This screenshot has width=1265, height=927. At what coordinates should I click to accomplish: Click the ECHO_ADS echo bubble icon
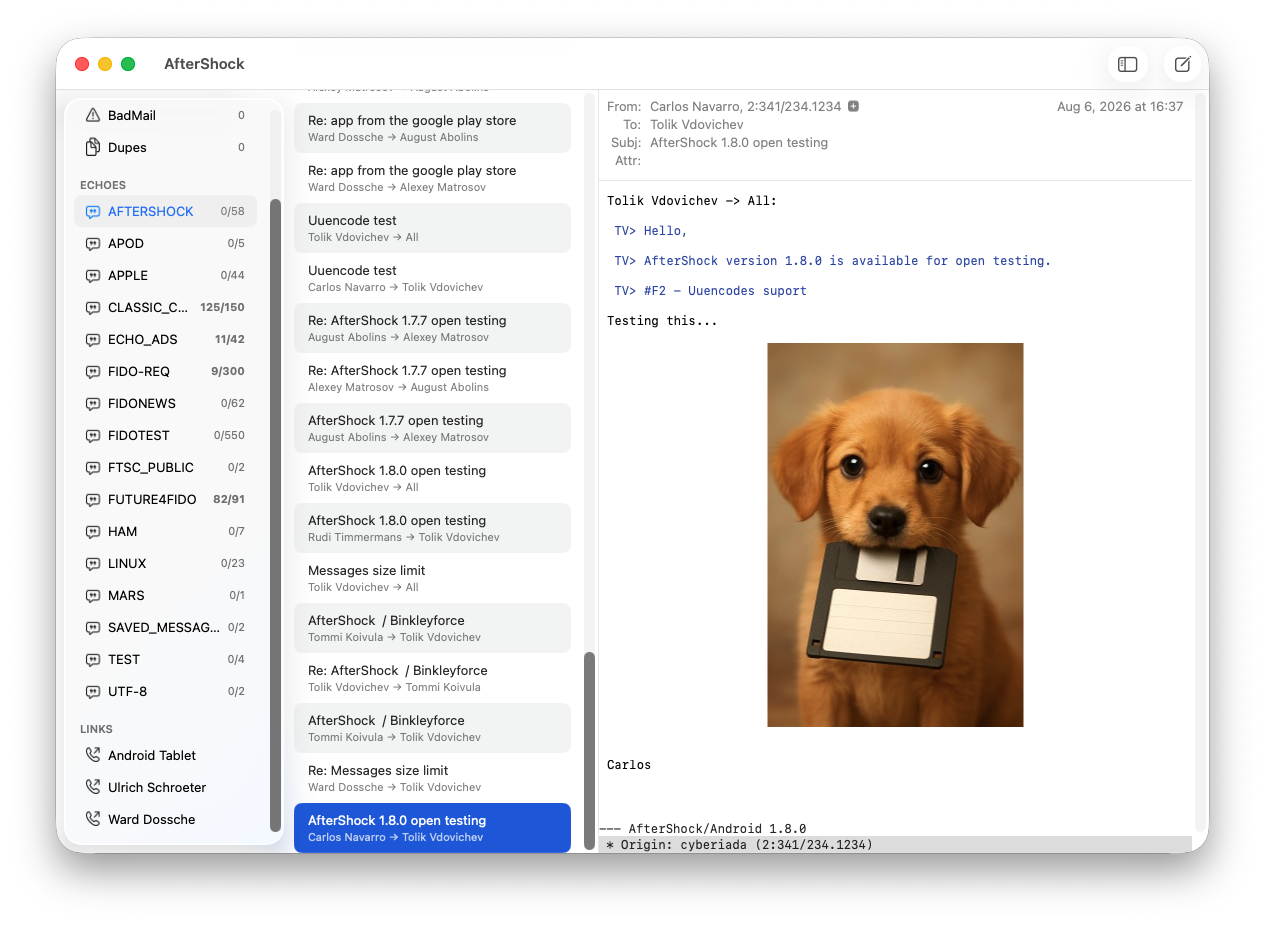(x=93, y=339)
